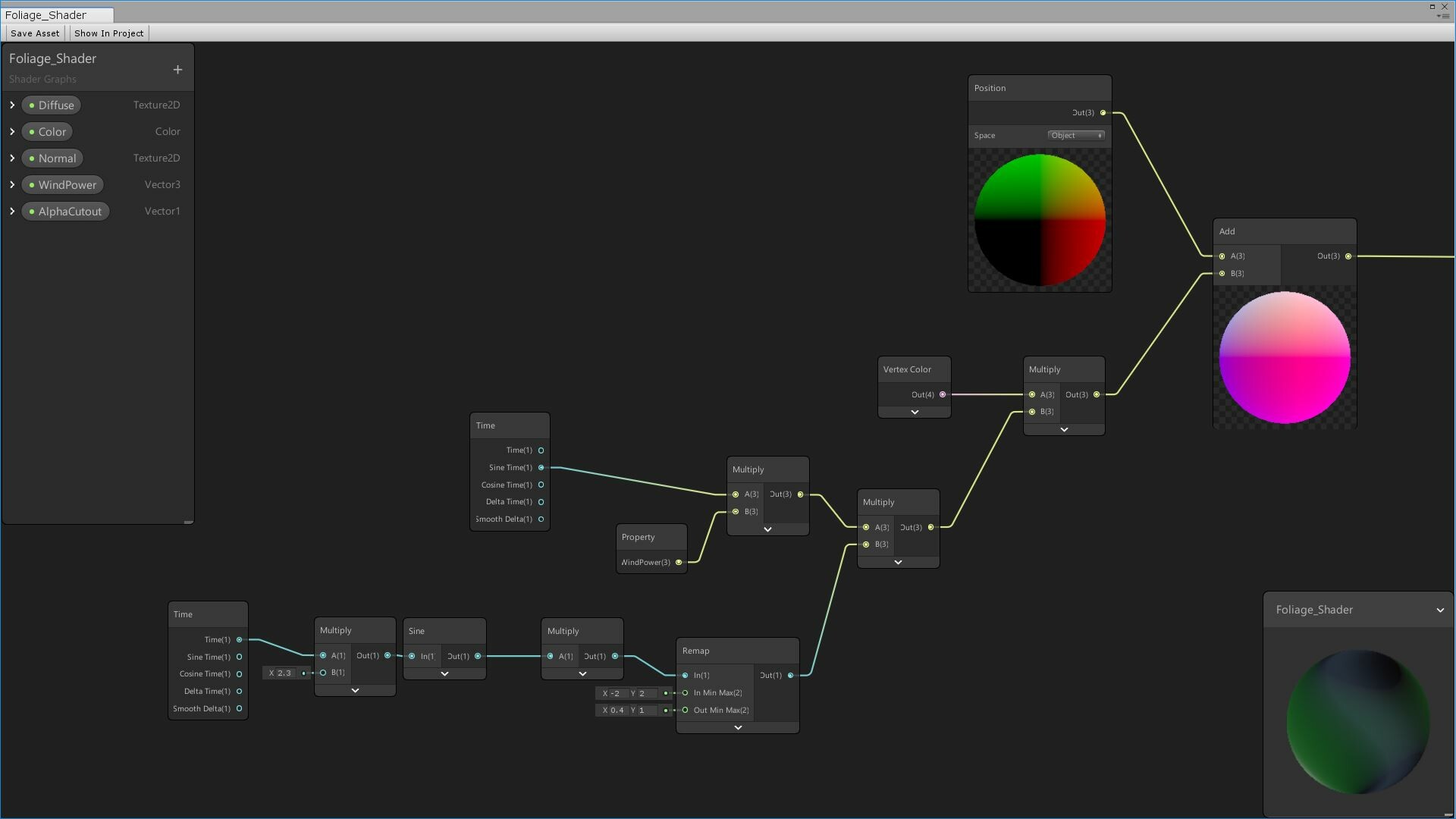Click blackboard resize handle at panel corner

coord(188,522)
